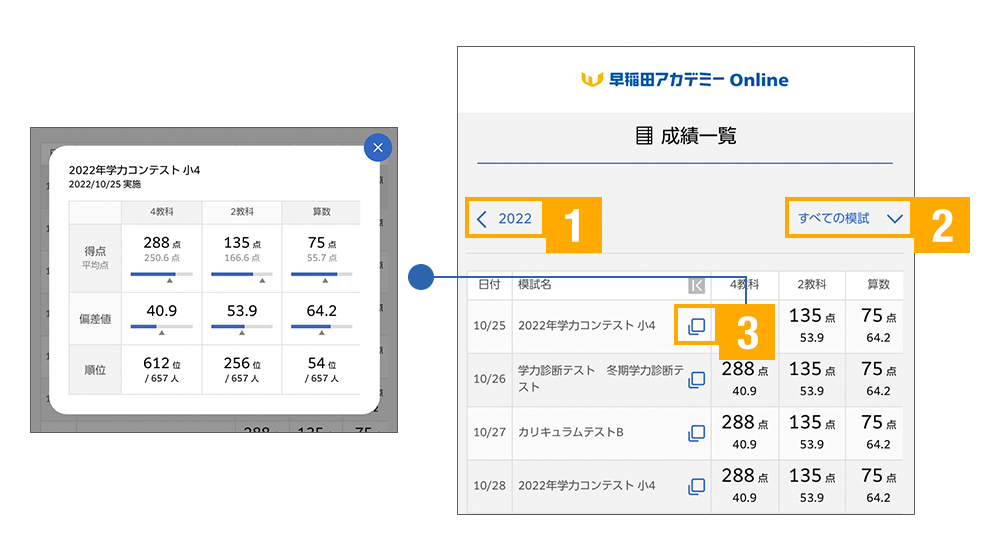
Task: Open details icon for the 10/26 学力診断テスト row
Action: (x=696, y=379)
